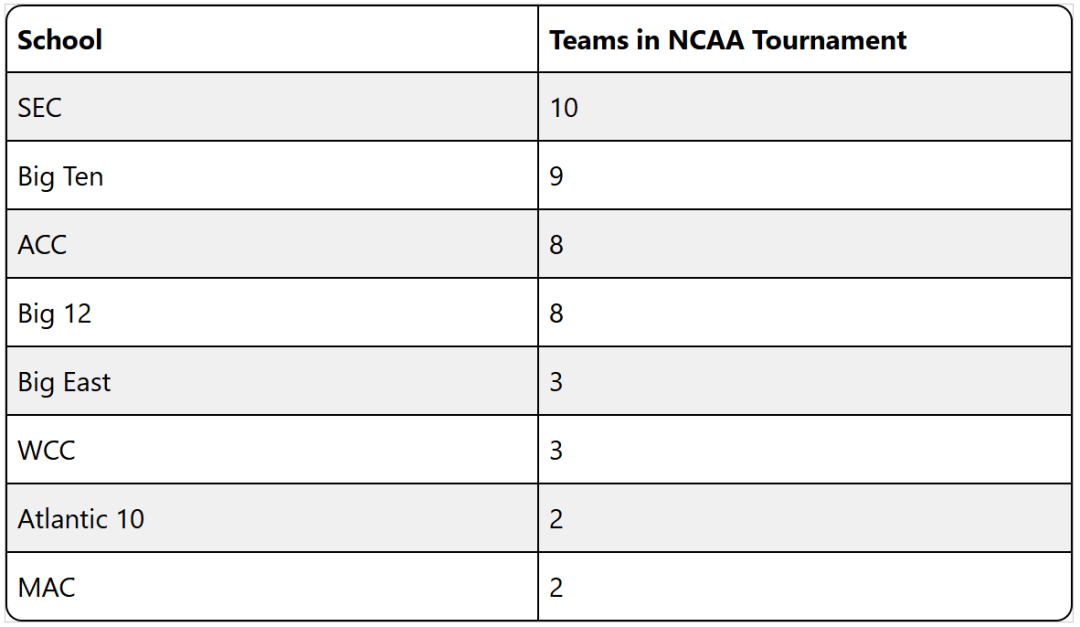Screen dimensions: 1080x627
Task: Click the value 9 for Big Ten
Action: tap(557, 177)
